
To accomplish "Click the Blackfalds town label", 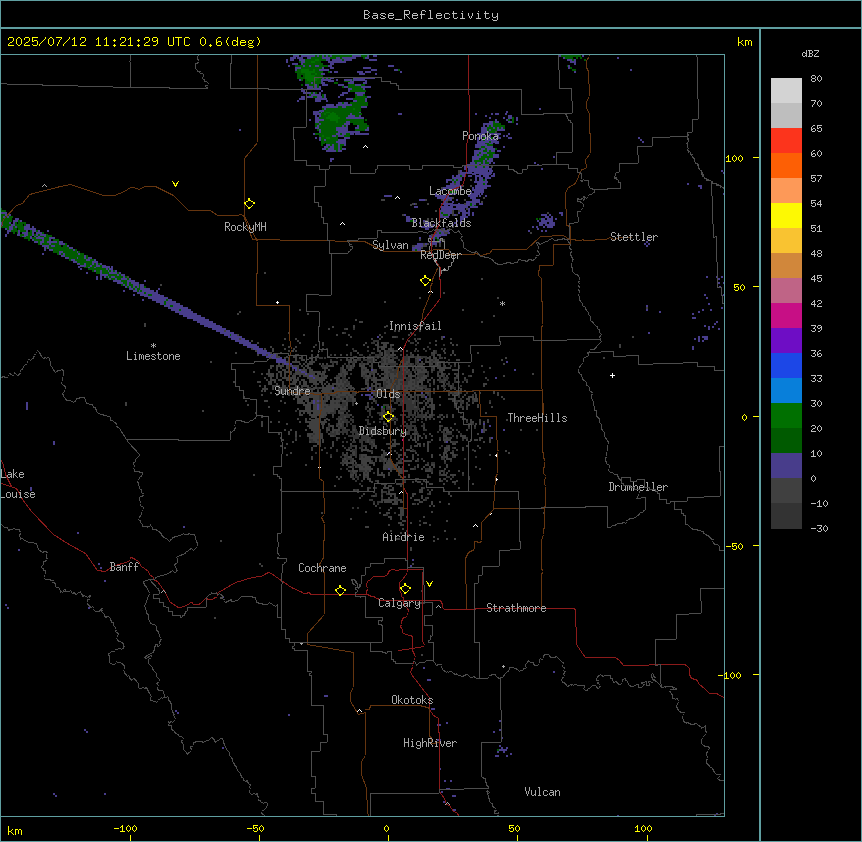I will [x=441, y=223].
